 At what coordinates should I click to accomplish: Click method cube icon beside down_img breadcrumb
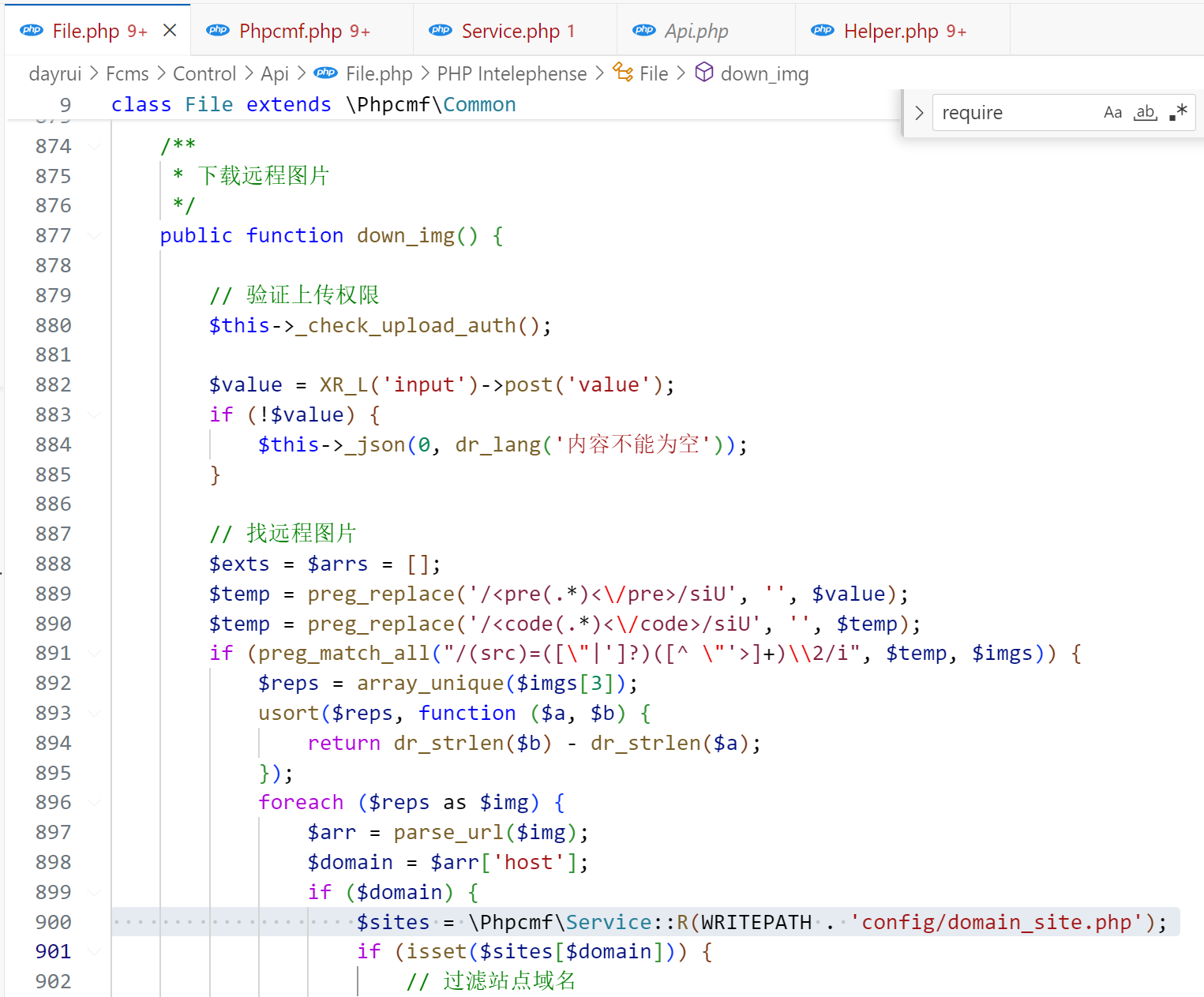tap(704, 73)
